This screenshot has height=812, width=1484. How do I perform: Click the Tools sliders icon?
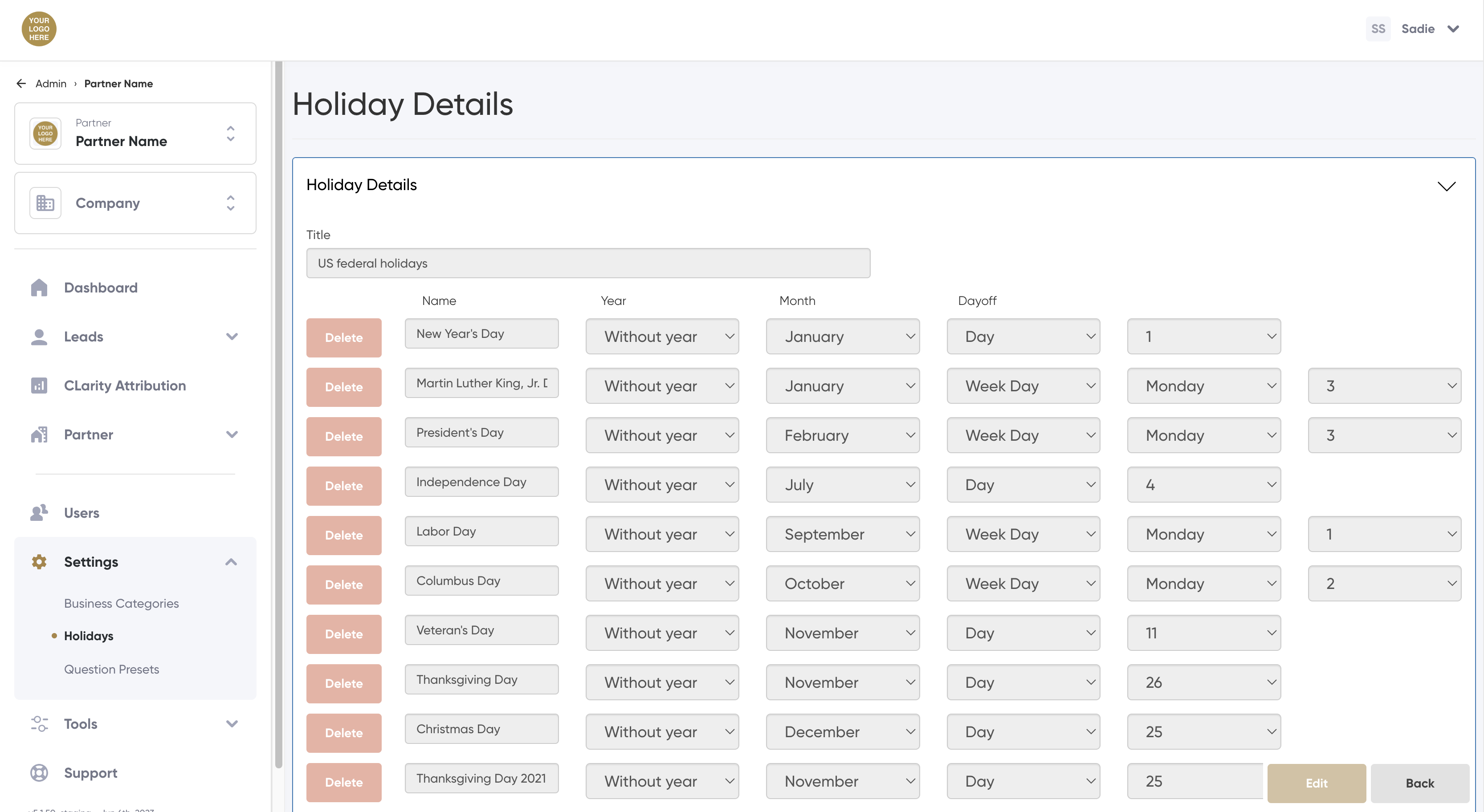click(39, 724)
